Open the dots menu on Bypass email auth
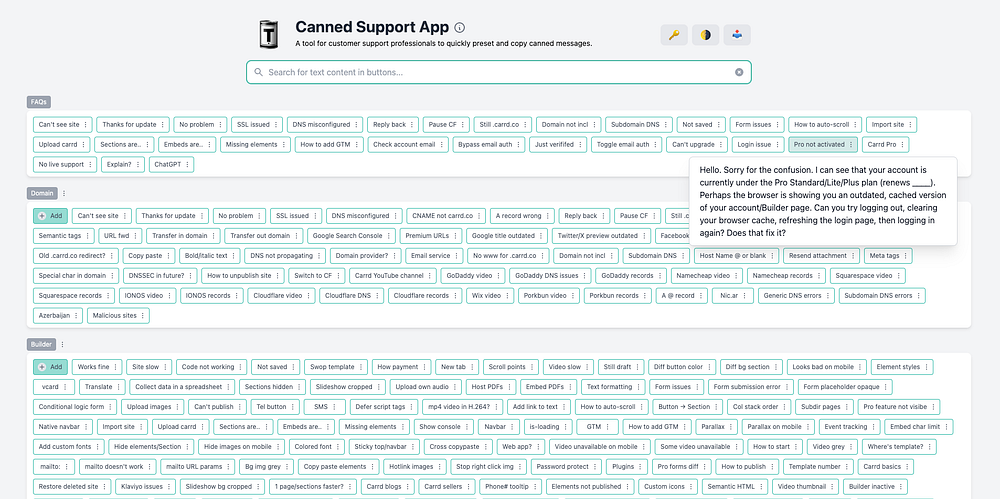The image size is (1000, 499). 518,145
